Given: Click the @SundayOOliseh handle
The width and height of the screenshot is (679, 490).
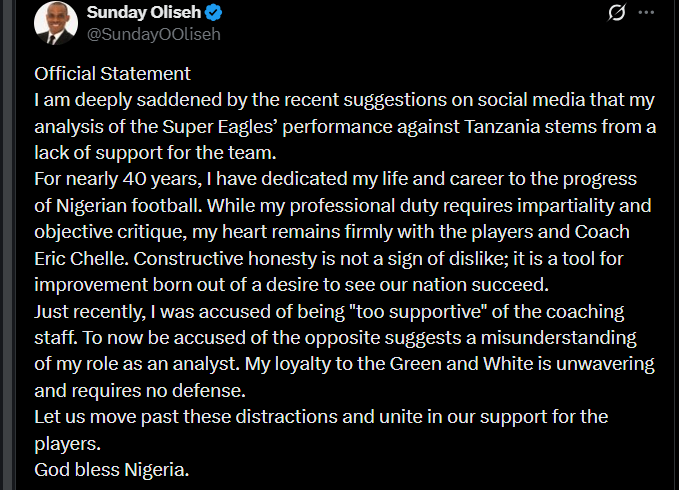Looking at the screenshot, I should (x=152, y=35).
